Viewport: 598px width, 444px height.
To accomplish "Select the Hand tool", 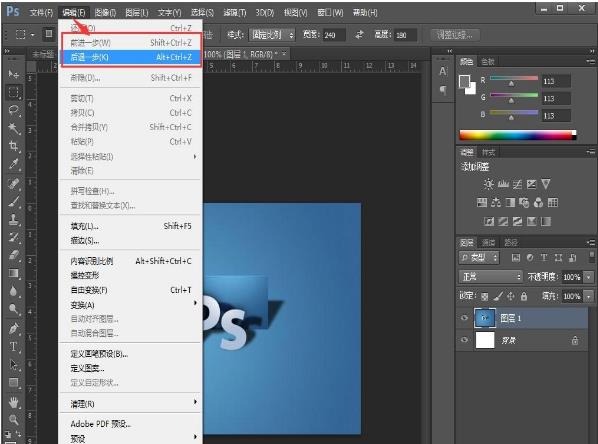I will tap(14, 402).
